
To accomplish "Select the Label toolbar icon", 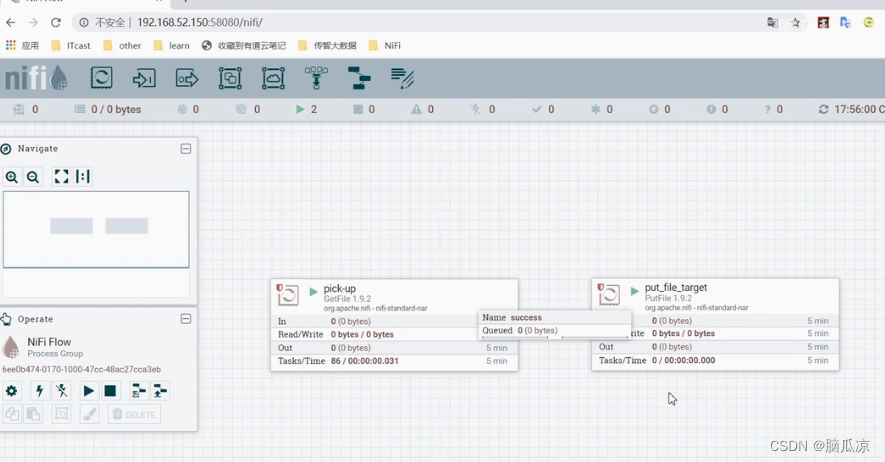I will pyautogui.click(x=402, y=78).
